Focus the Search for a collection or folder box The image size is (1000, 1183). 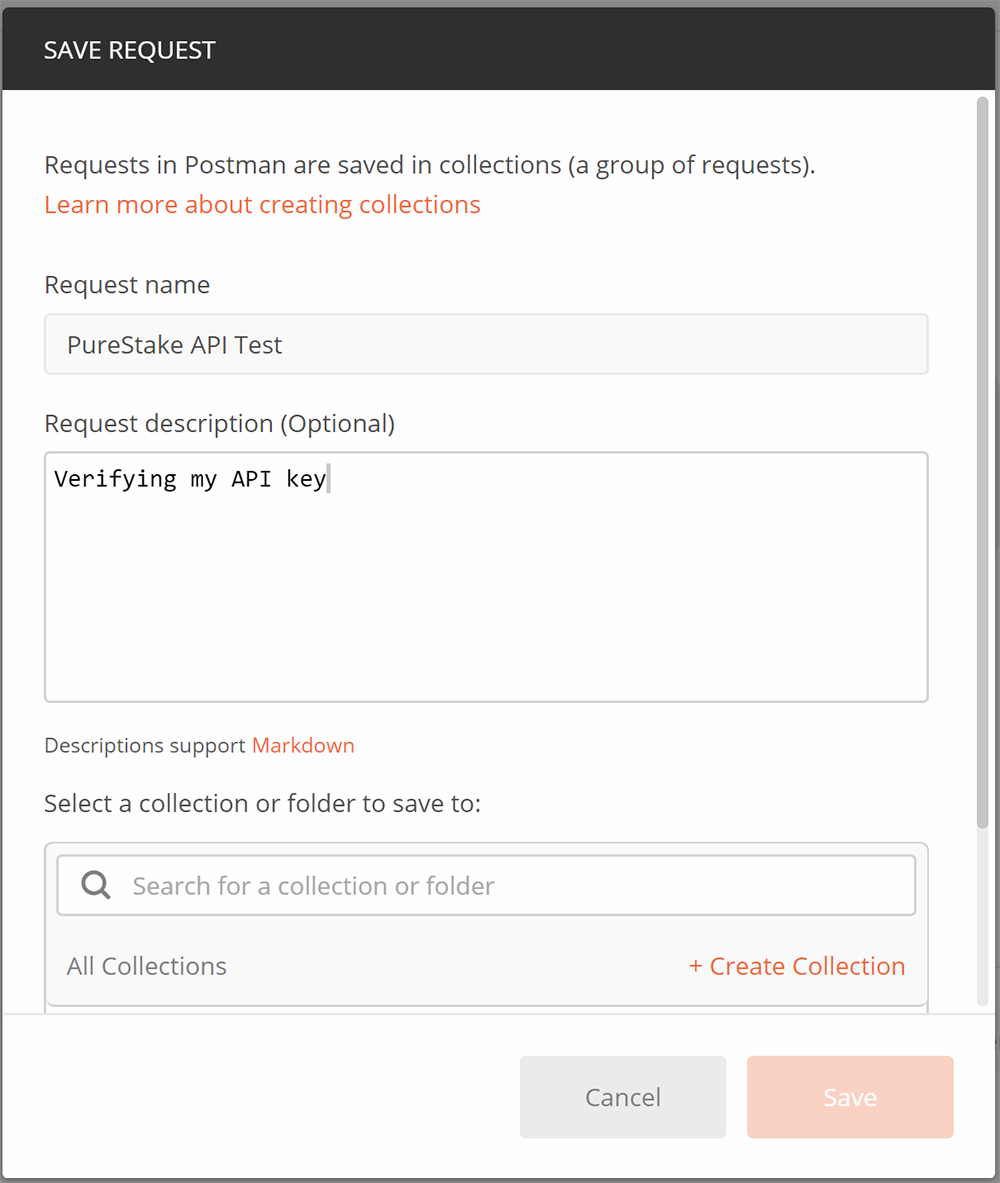[x=400, y=884]
